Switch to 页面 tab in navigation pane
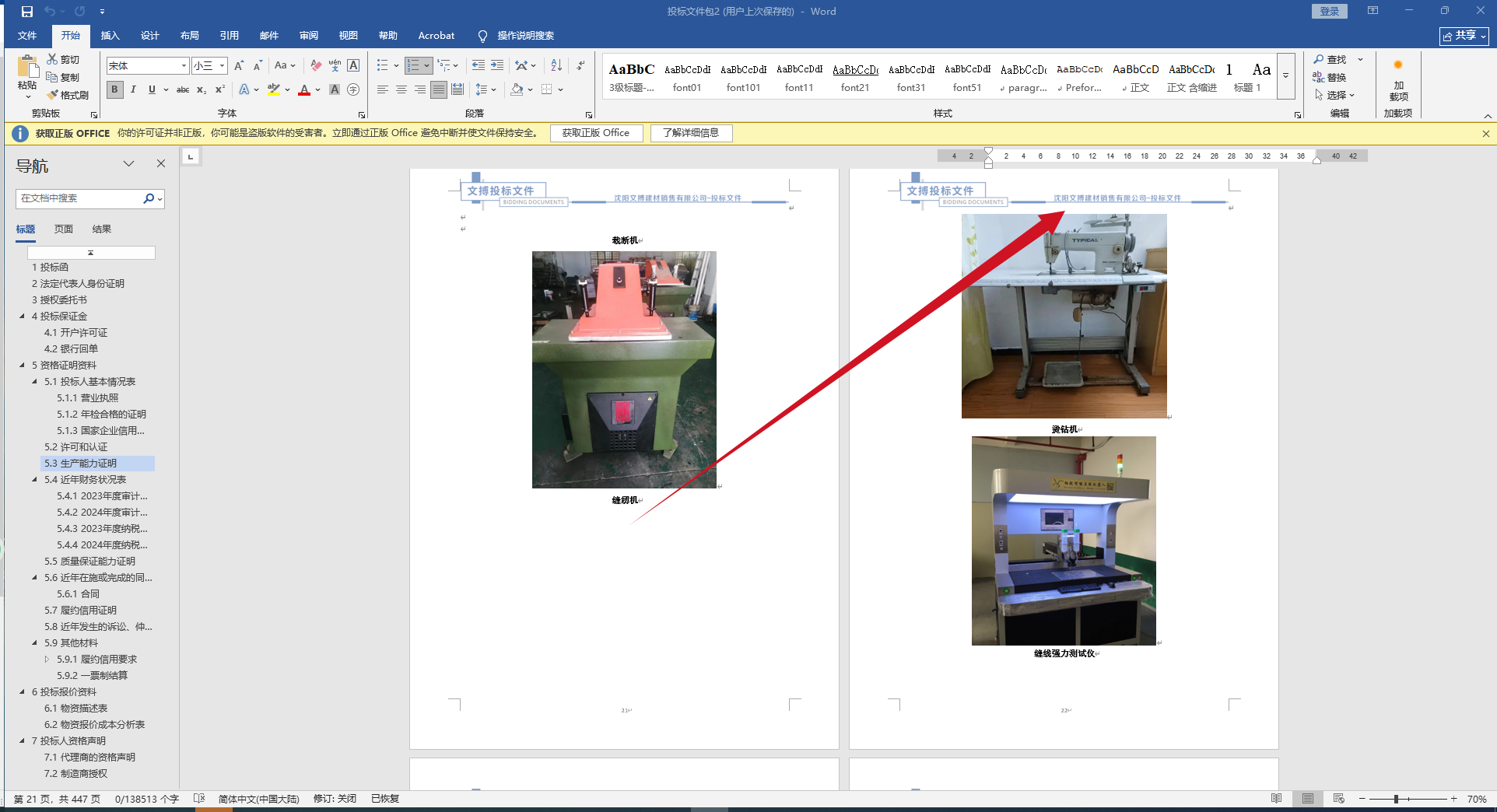 (64, 229)
